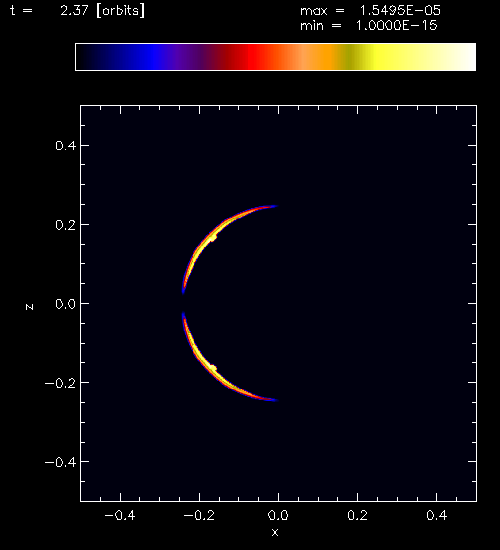Click the bright blue region of colorbar
500x550 pixels.
[x=153, y=57]
